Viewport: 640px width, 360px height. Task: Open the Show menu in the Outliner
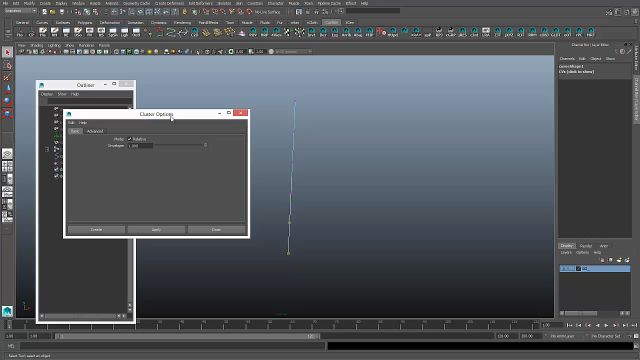[62, 94]
